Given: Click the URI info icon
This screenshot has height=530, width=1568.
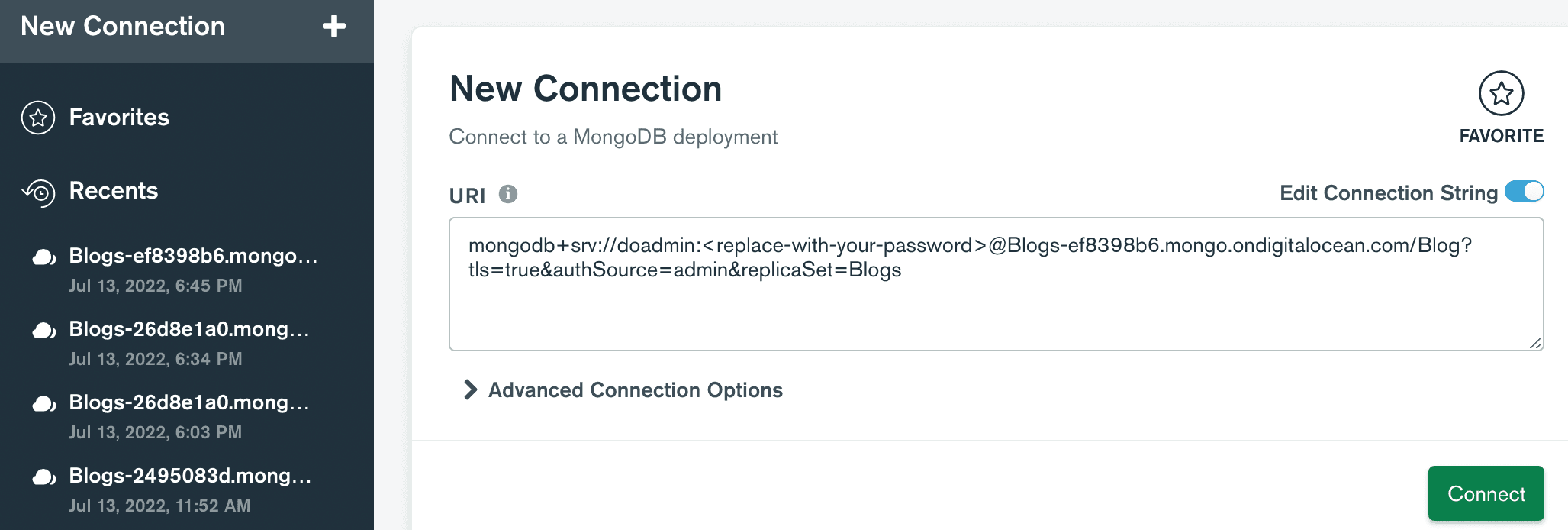Looking at the screenshot, I should 508,194.
